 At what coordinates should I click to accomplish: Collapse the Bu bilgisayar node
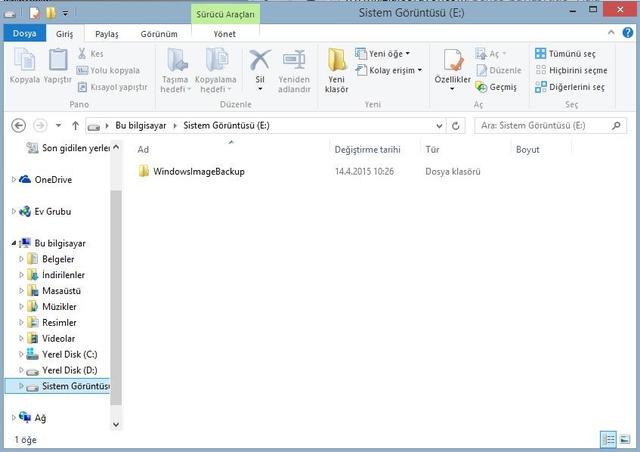pos(13,243)
